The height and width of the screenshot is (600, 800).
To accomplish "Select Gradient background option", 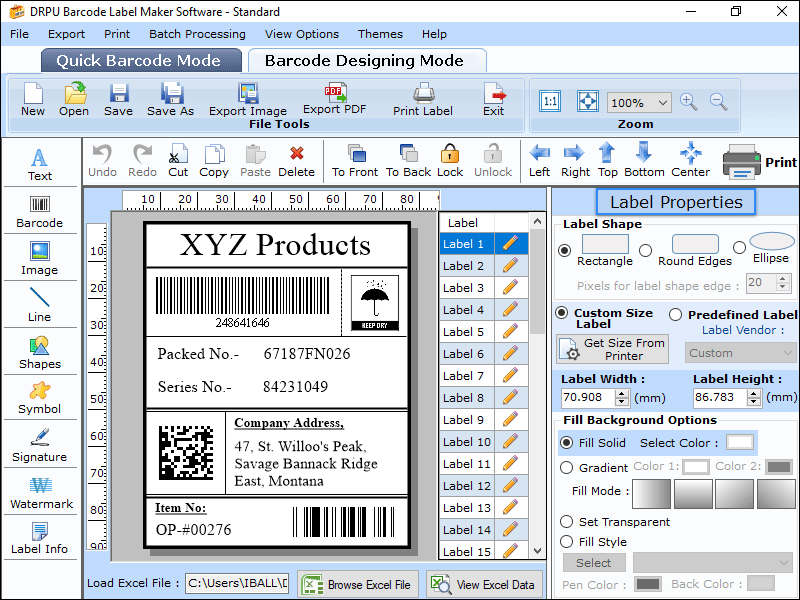I will click(x=566, y=468).
